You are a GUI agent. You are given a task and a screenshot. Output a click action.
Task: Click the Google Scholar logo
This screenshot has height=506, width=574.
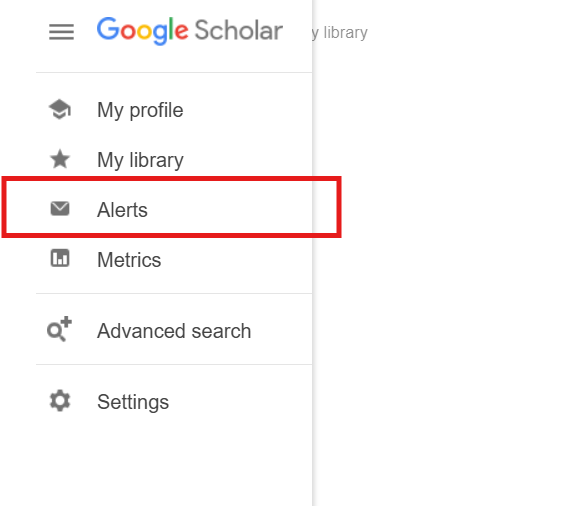click(x=190, y=31)
